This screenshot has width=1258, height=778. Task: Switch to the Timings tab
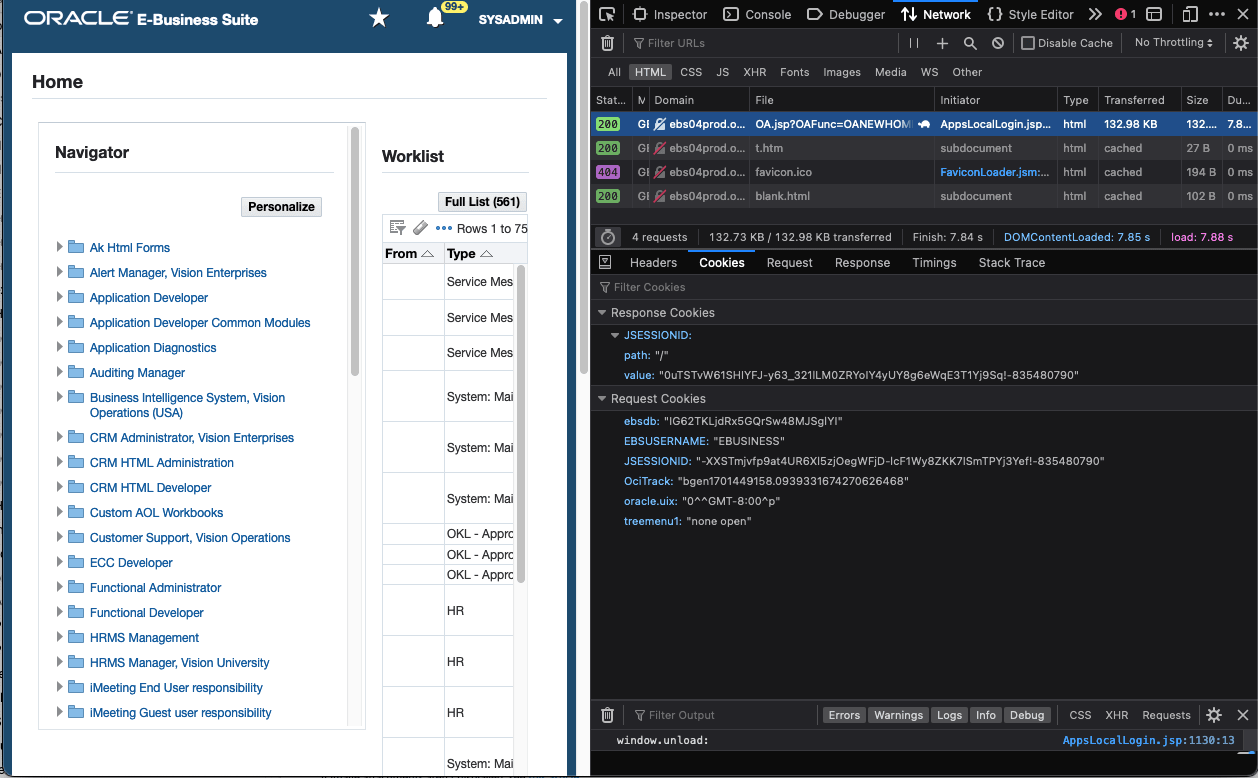[x=935, y=263]
